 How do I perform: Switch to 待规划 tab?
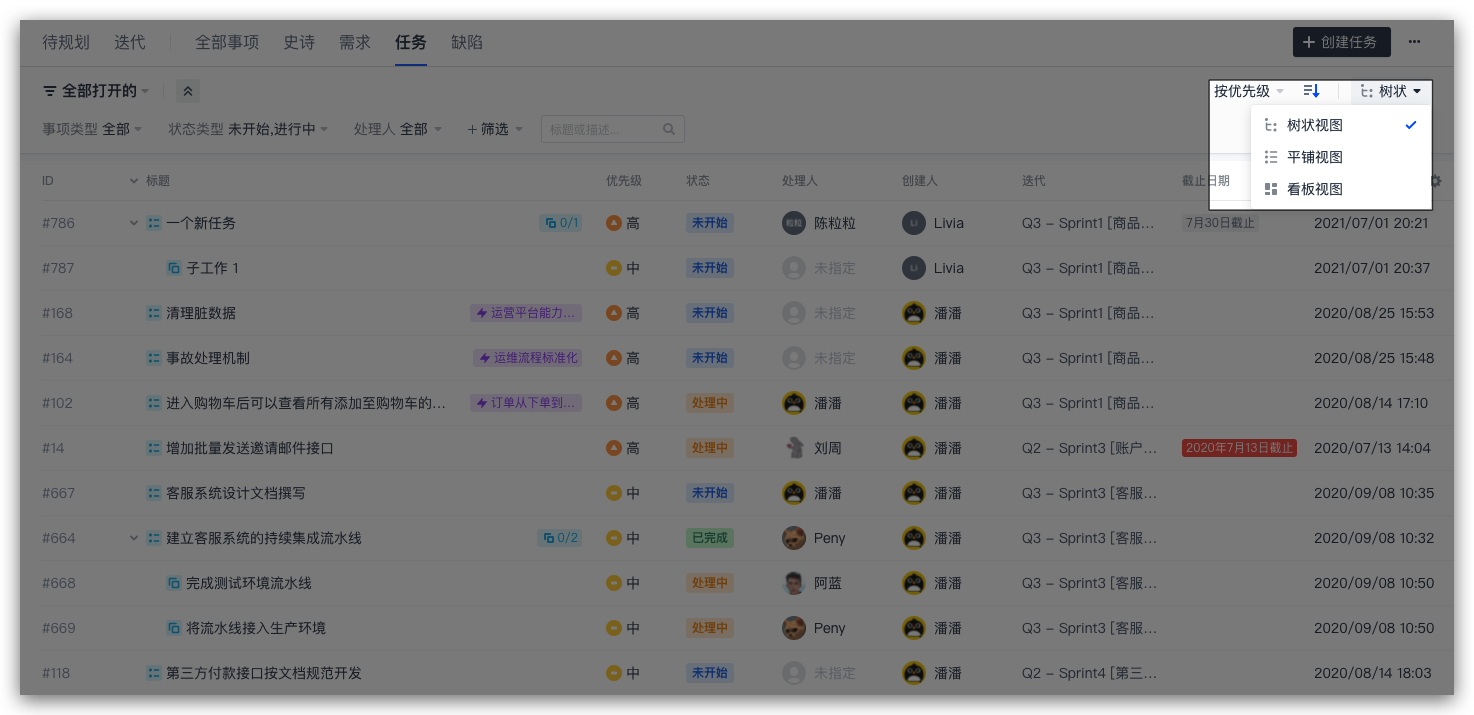click(66, 42)
